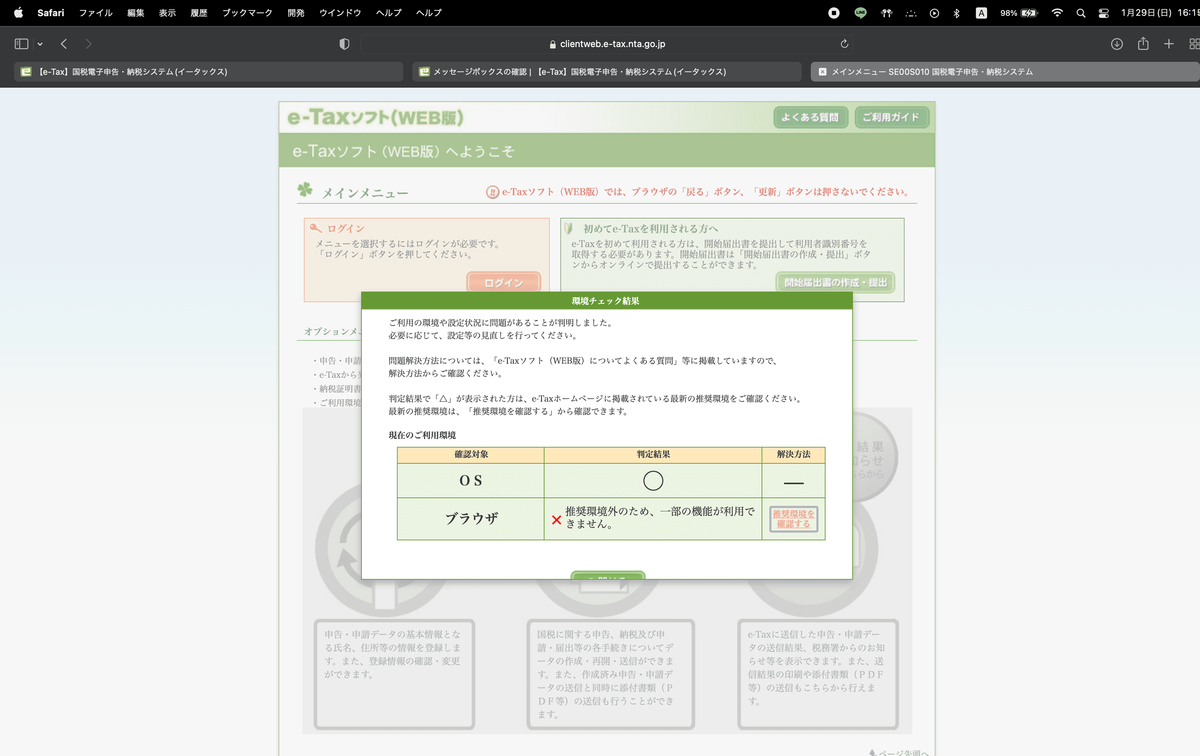
Task: Click the Now Playing menu bar icon
Action: click(x=934, y=13)
